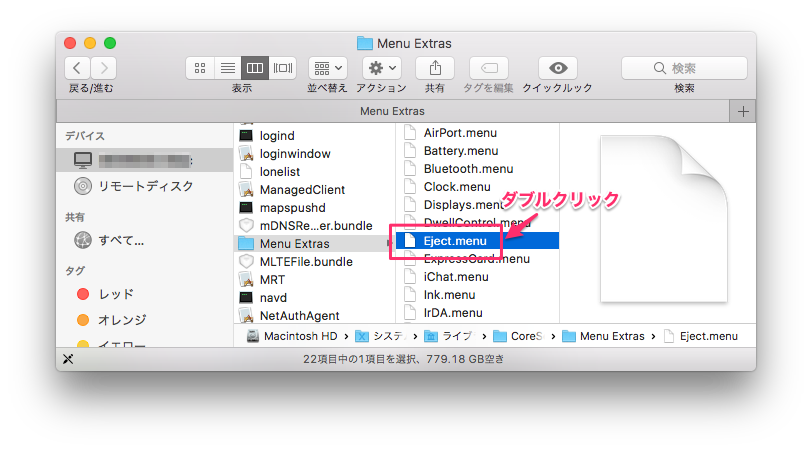Screen dimensions: 812x451
Task: Select AirPort.menu file
Action: [x=477, y=133]
